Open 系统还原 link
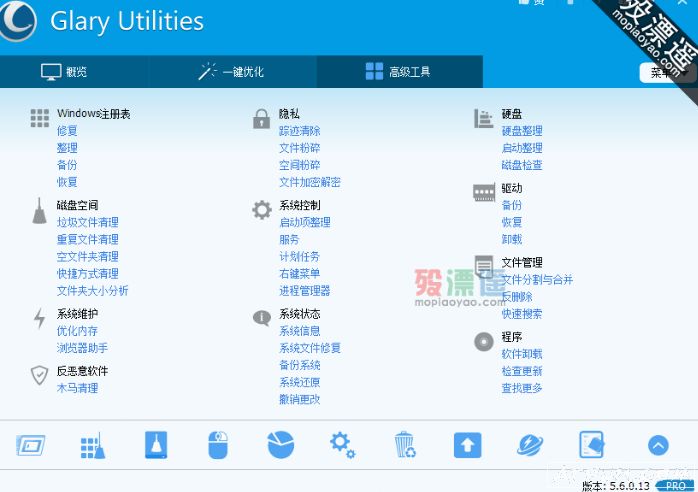698x492 pixels. [x=300, y=382]
